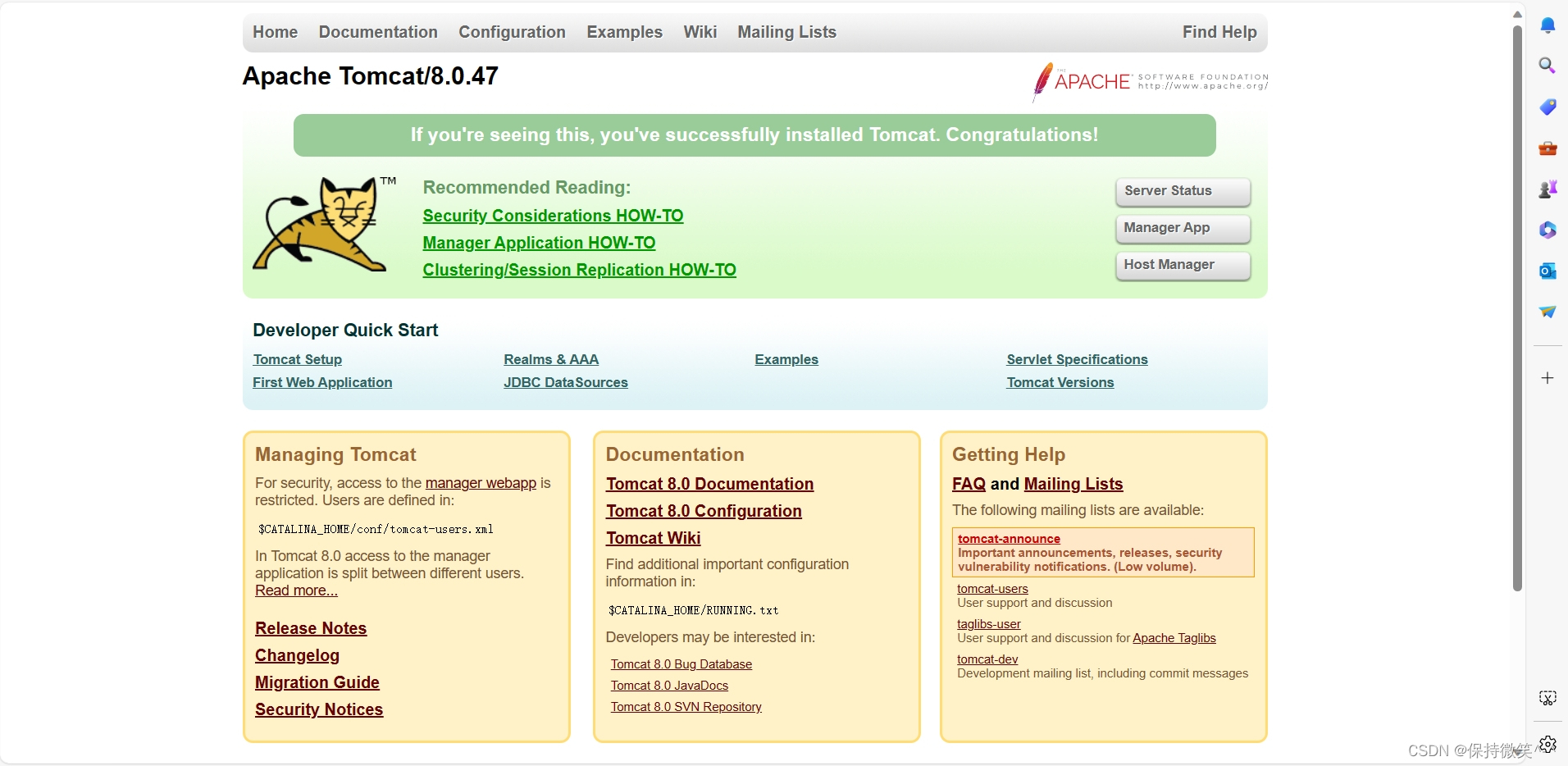Click the manager webapp link
This screenshot has width=1568, height=766.
(x=481, y=483)
